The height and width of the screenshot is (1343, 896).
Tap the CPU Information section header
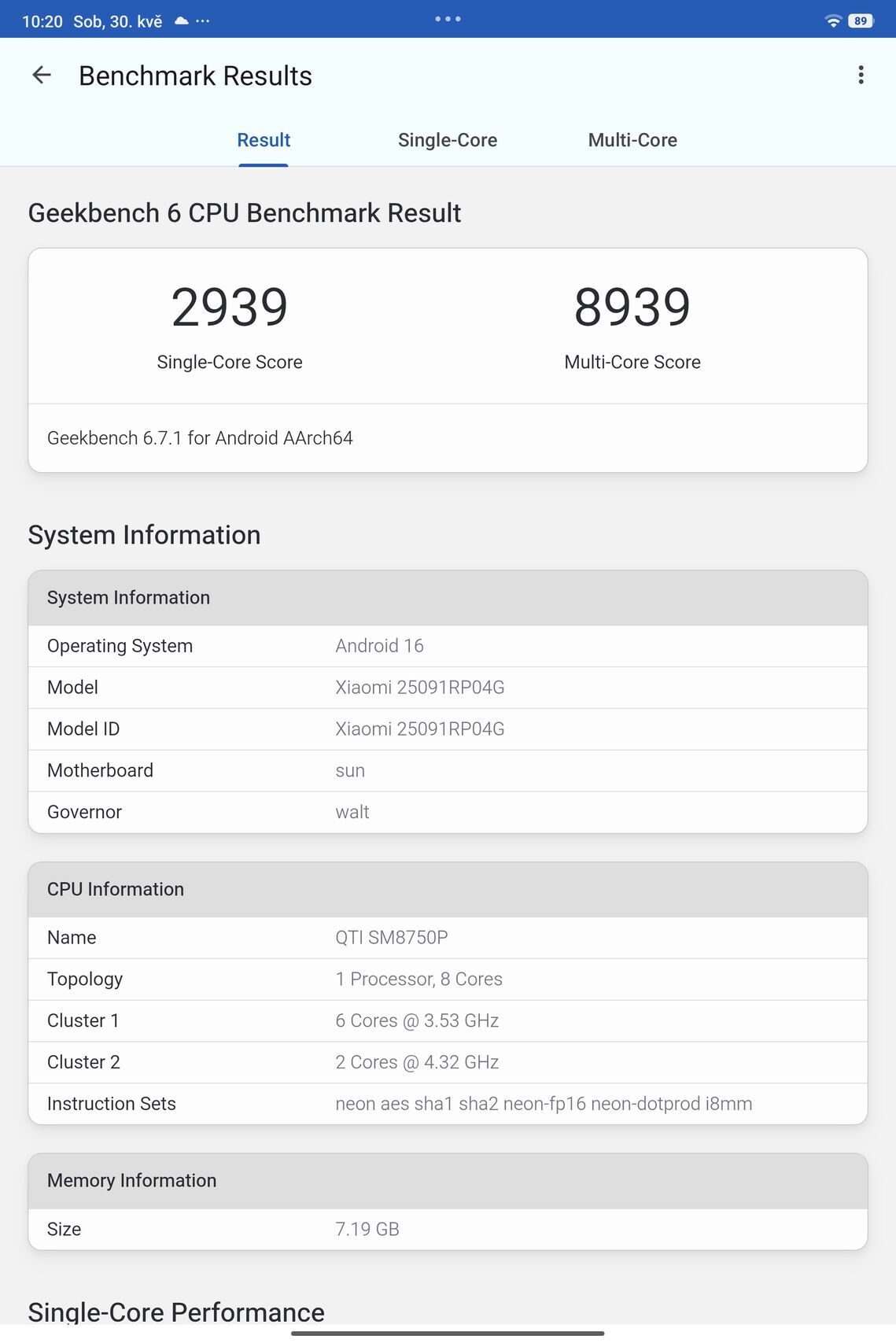pos(448,890)
